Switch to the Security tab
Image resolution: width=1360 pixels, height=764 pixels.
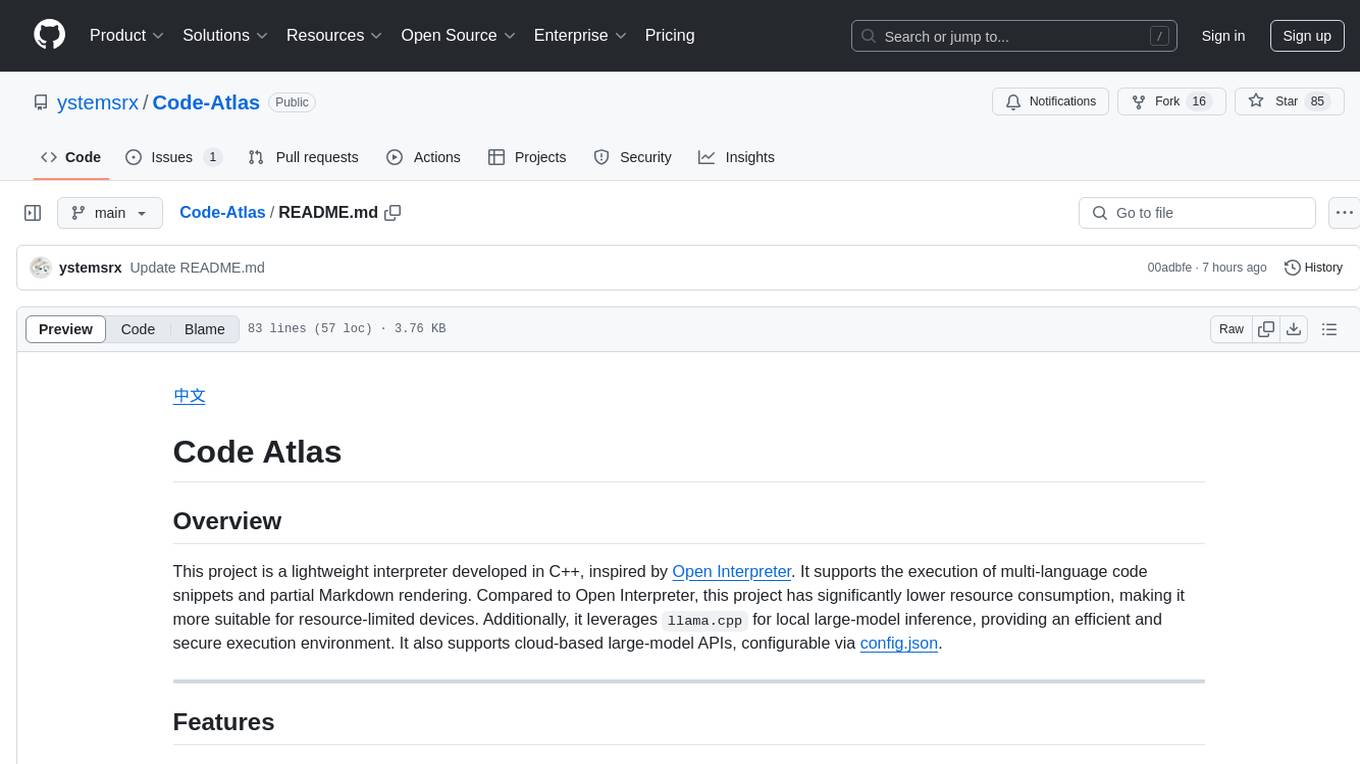632,157
